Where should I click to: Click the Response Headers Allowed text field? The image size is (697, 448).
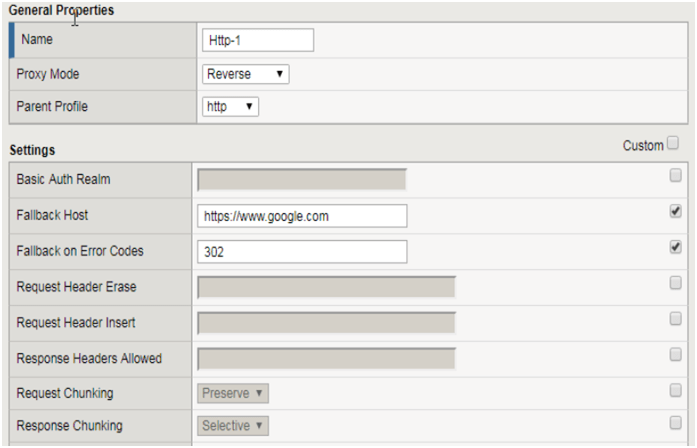326,358
